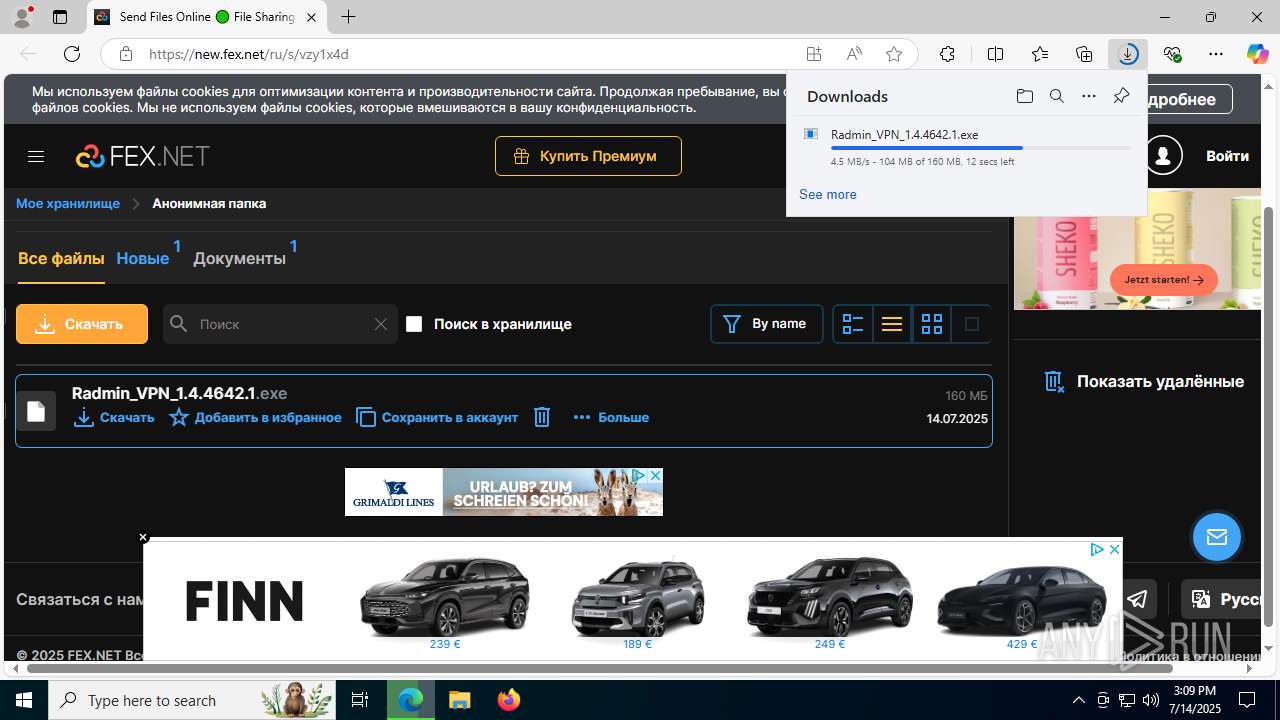Click the browser address bar URL

(x=249, y=54)
